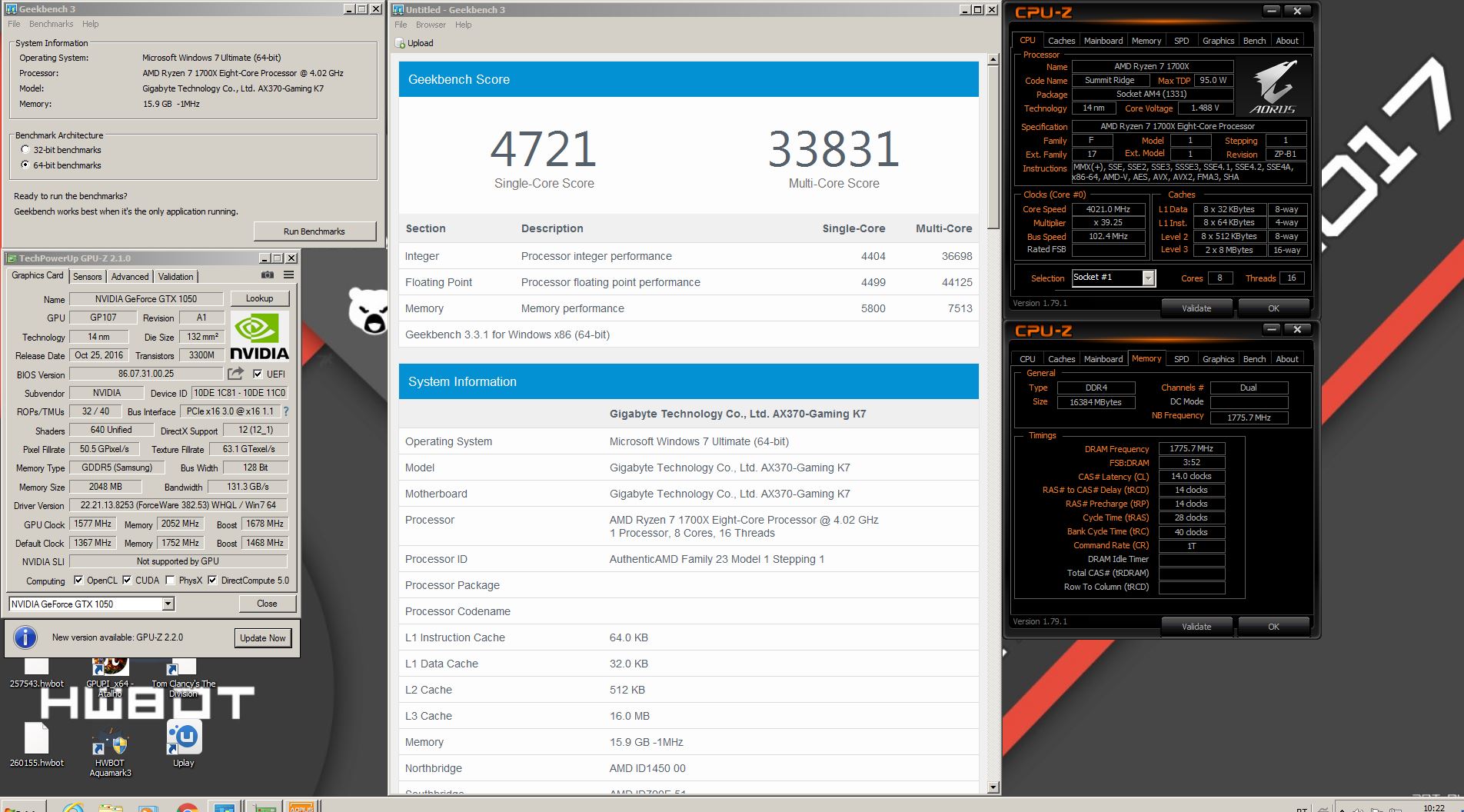Open GPUPI_x64 Atalho desktop shortcut
Image resolution: width=1464 pixels, height=812 pixels.
[110, 677]
